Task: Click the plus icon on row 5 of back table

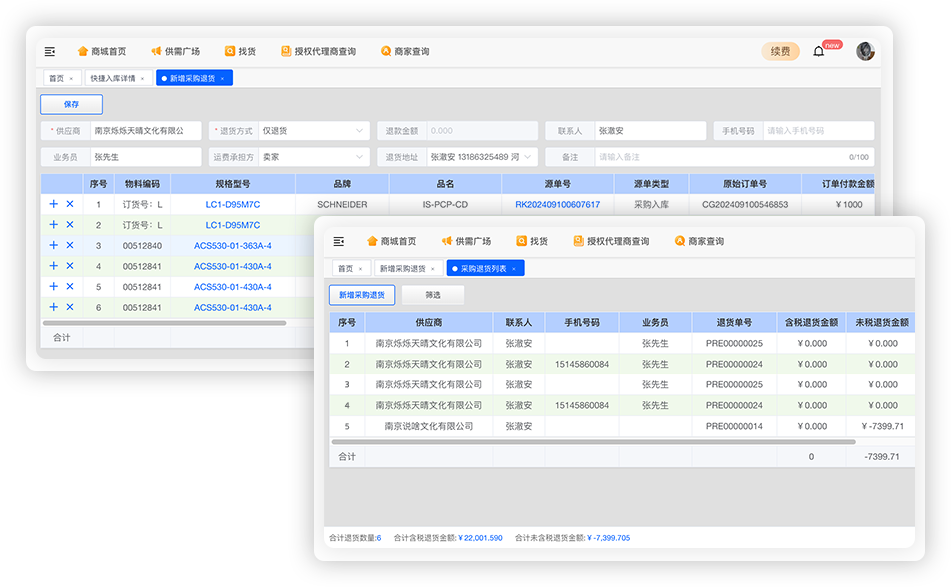Action: (53, 286)
